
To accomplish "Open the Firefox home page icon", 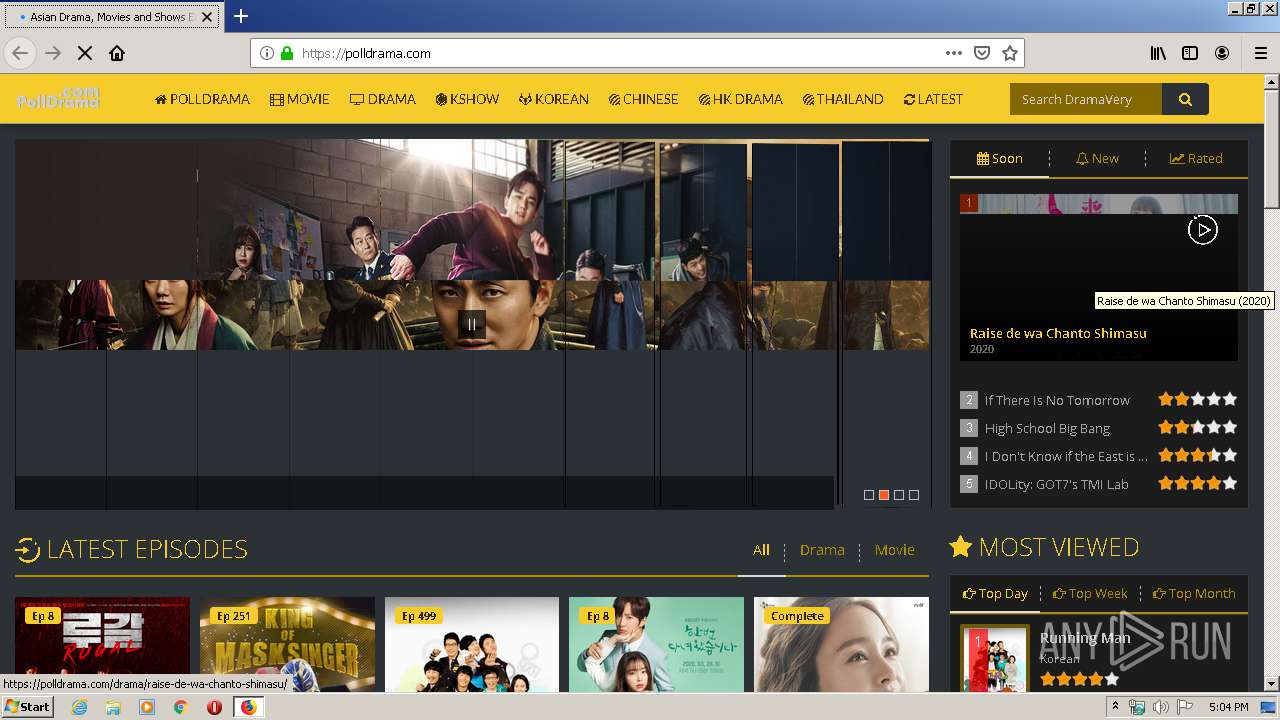I will 117,53.
